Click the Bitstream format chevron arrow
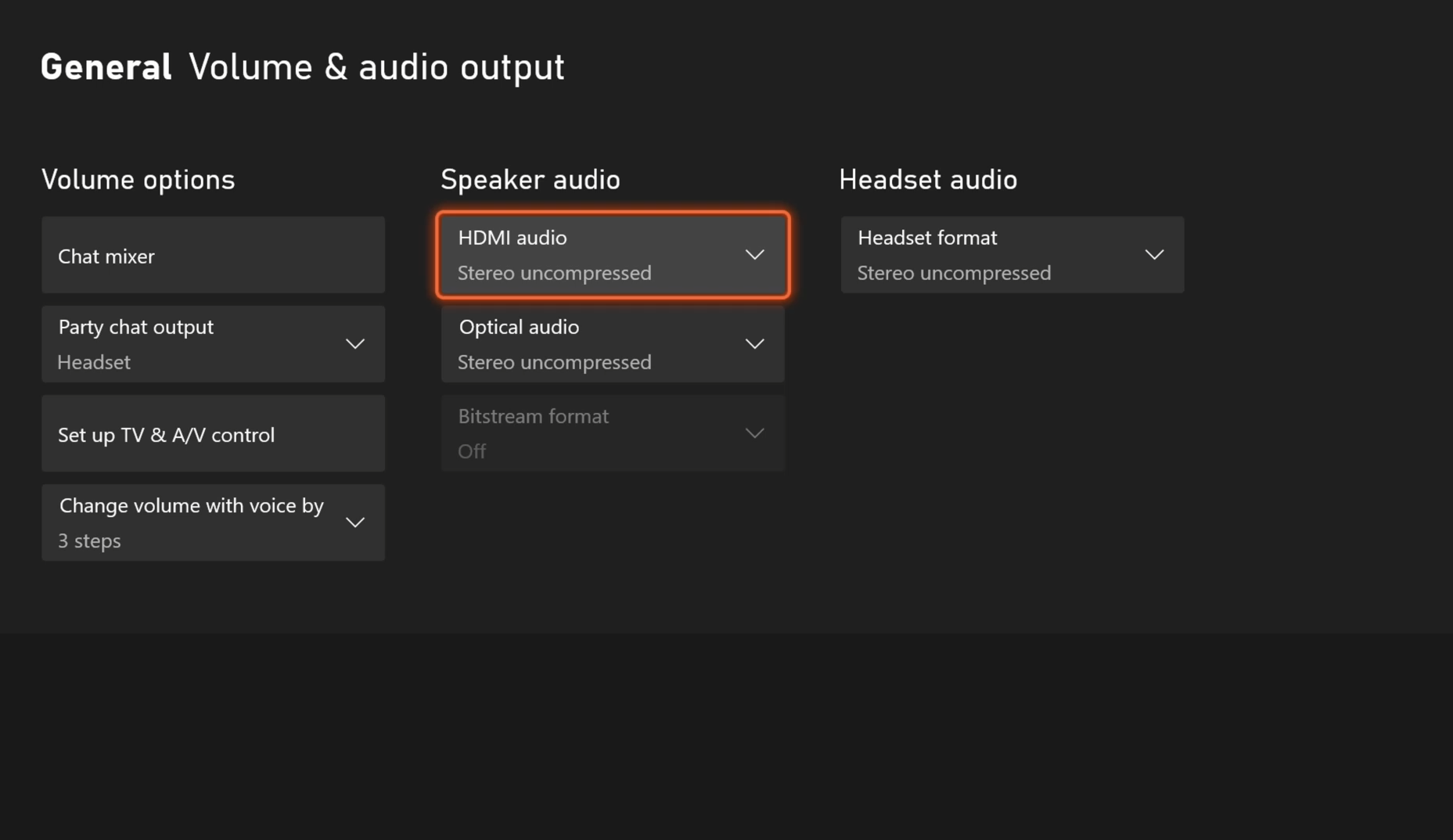 click(754, 433)
